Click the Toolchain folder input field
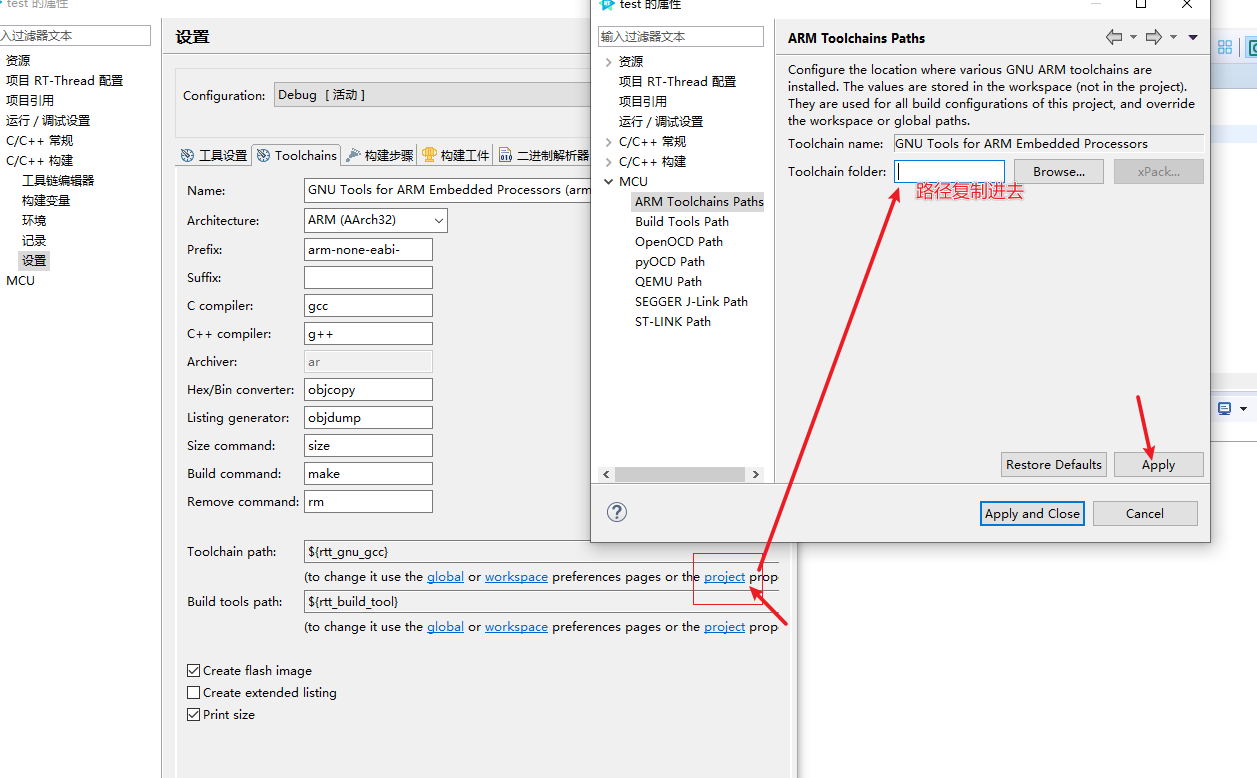Screen dimensions: 1257x778 (949, 171)
